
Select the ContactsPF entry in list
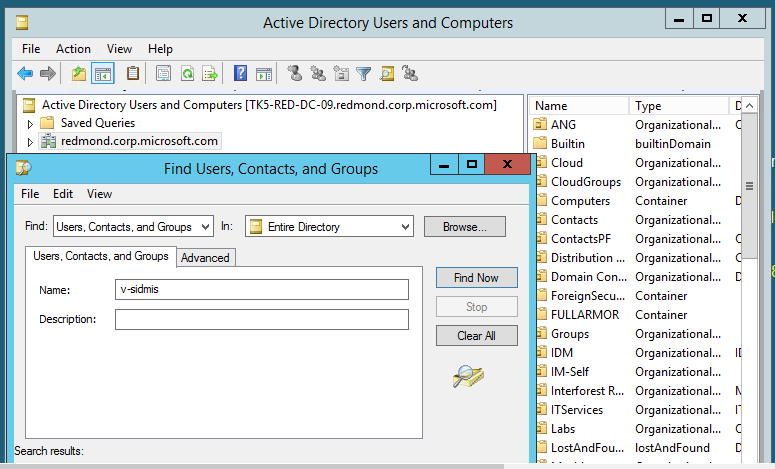tap(581, 239)
